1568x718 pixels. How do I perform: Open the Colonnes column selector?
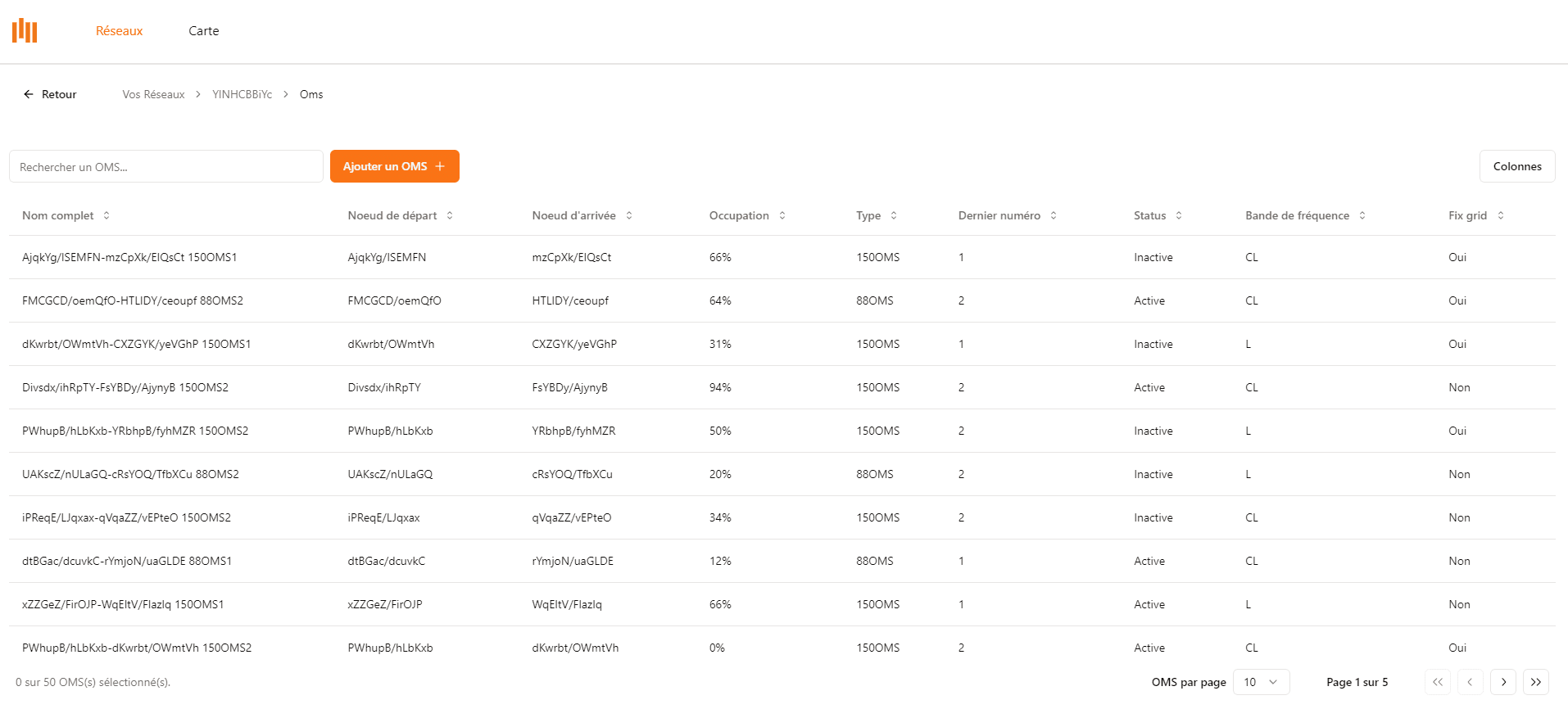(1517, 166)
